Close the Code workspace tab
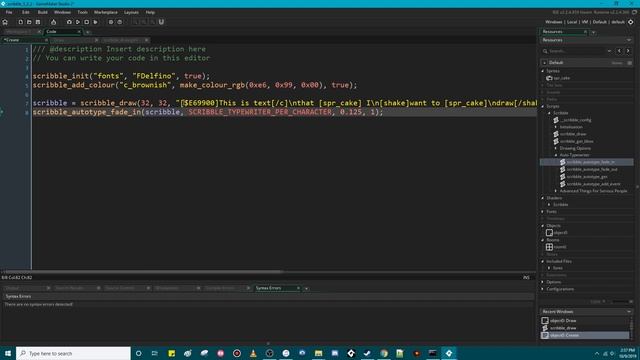 click(x=79, y=31)
